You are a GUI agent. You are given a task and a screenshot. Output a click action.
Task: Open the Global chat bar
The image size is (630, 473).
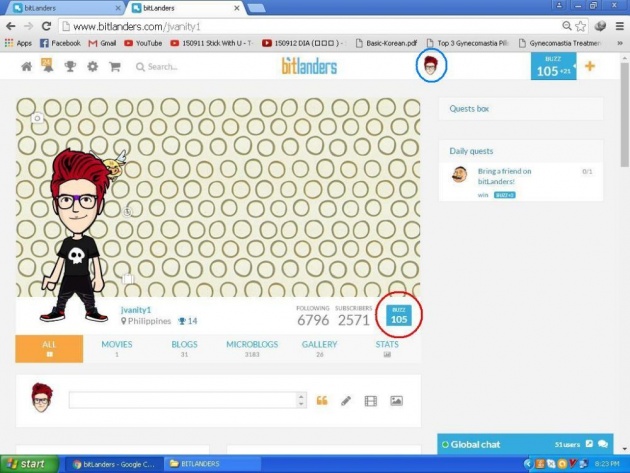point(525,444)
